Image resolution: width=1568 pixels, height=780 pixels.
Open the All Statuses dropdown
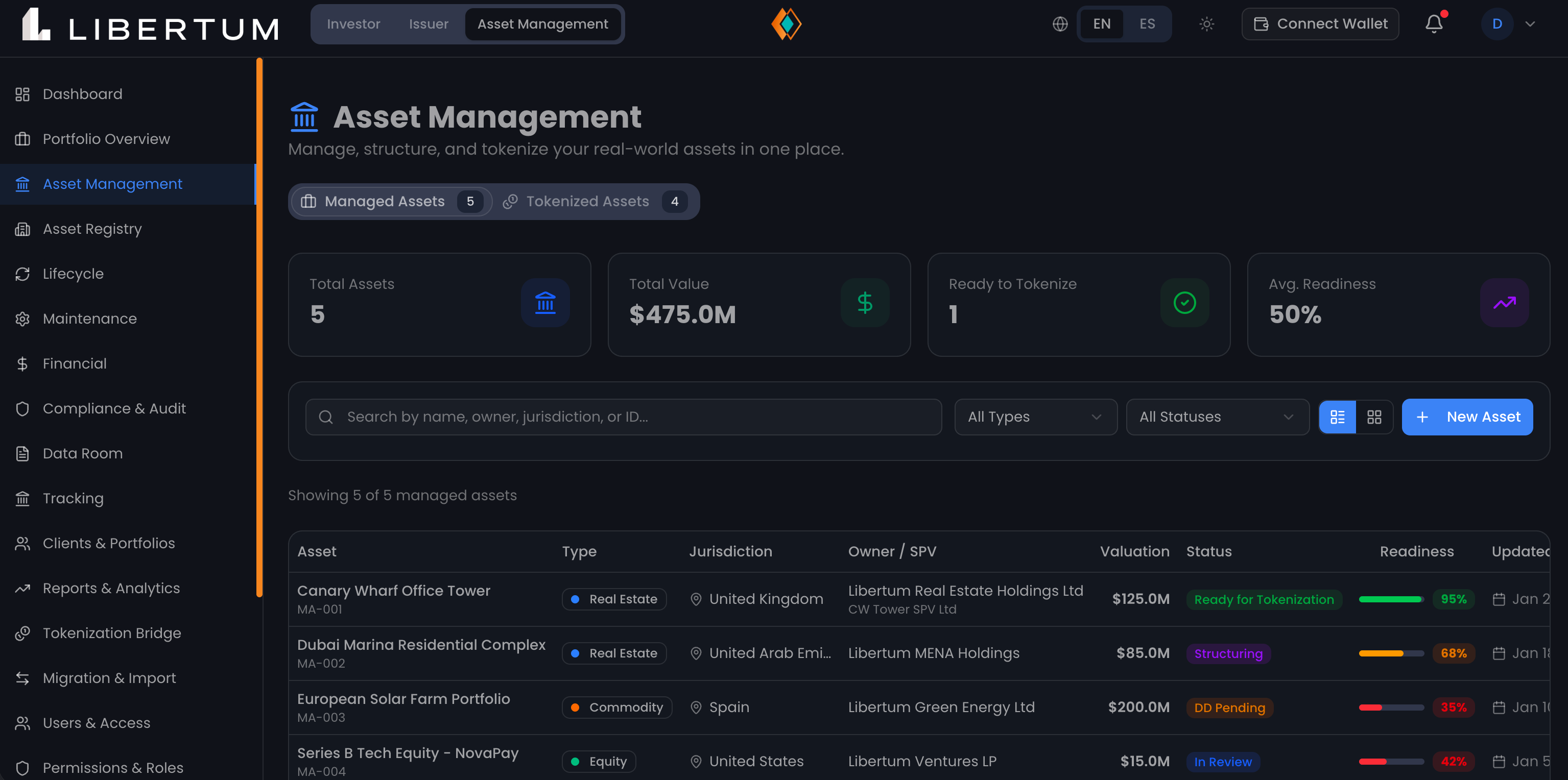click(1218, 417)
